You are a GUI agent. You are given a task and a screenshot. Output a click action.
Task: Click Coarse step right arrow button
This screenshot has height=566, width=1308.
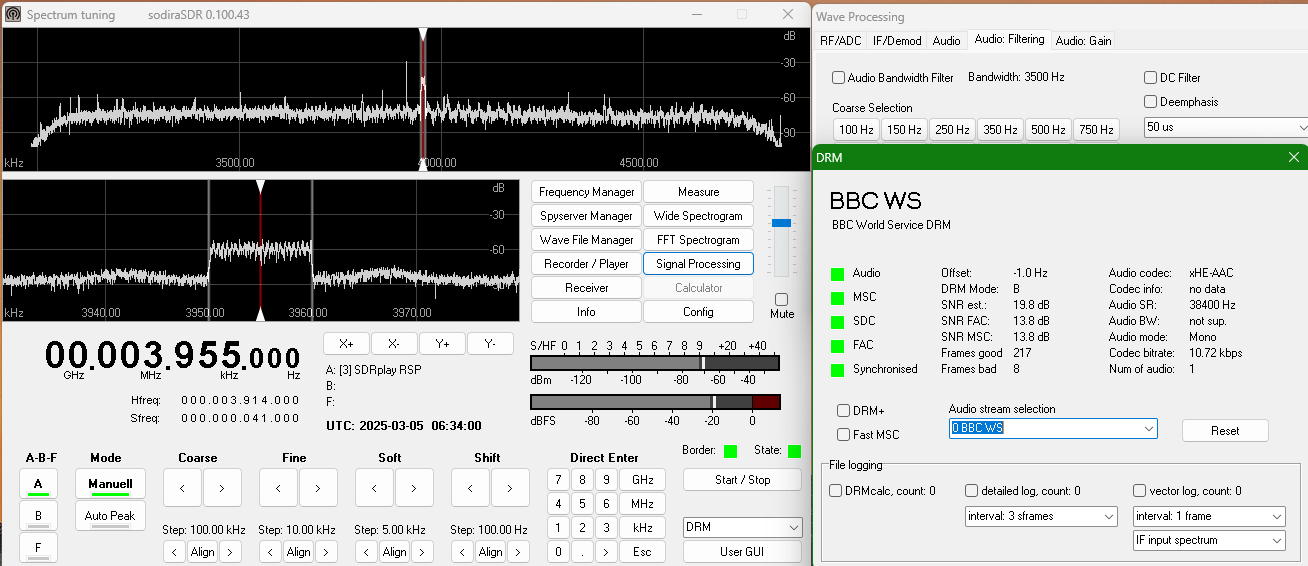222,488
